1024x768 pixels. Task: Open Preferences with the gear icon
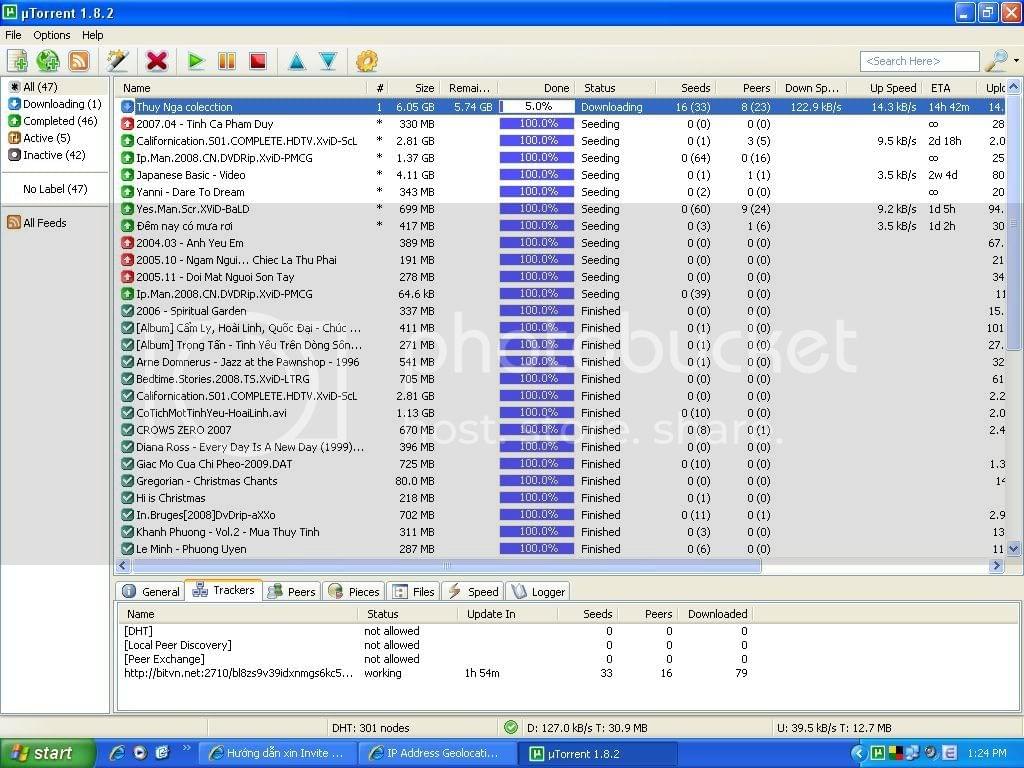click(x=367, y=61)
